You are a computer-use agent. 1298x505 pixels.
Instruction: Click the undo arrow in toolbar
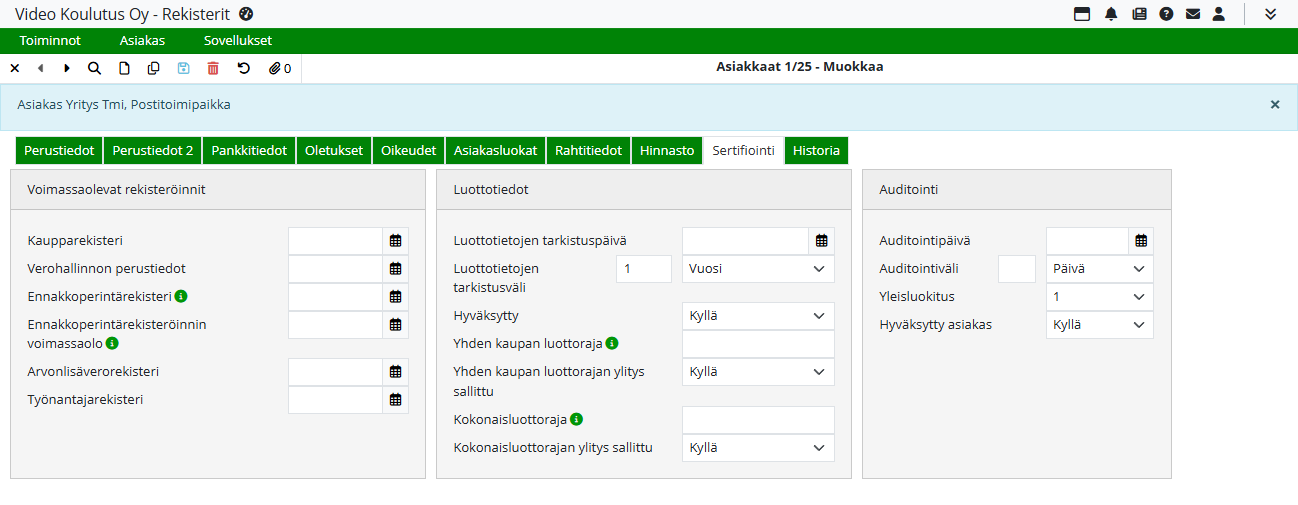[x=243, y=68]
